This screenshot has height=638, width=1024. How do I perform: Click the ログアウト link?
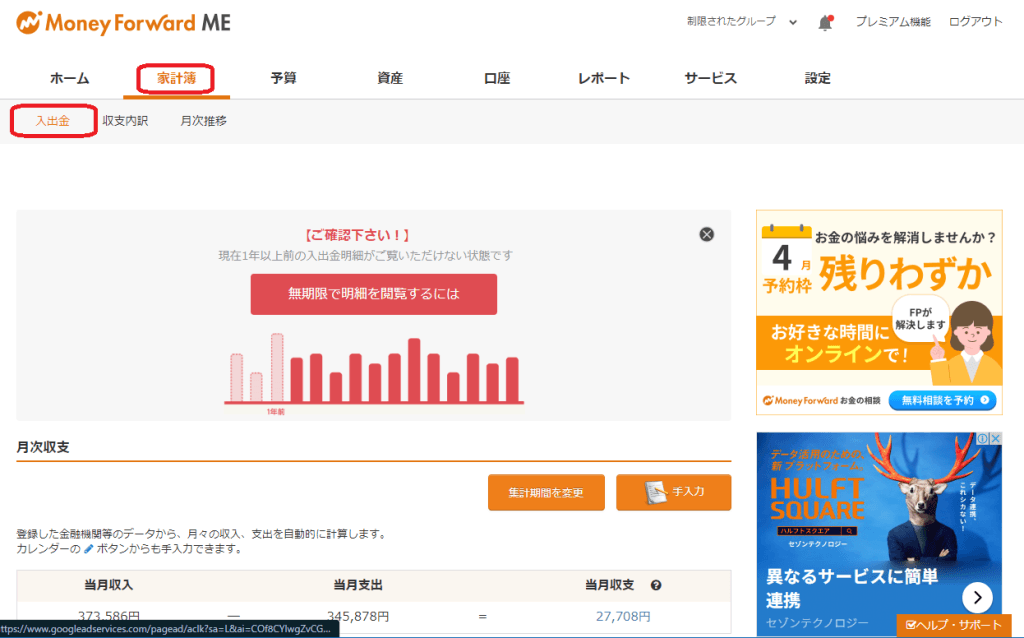975,22
